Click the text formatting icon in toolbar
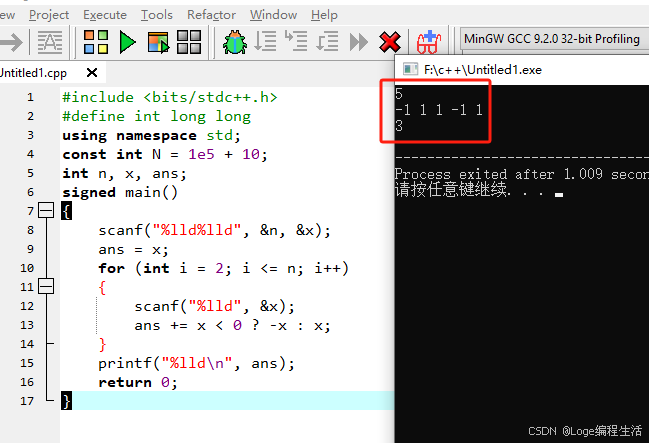The image size is (649, 443). coord(50,42)
